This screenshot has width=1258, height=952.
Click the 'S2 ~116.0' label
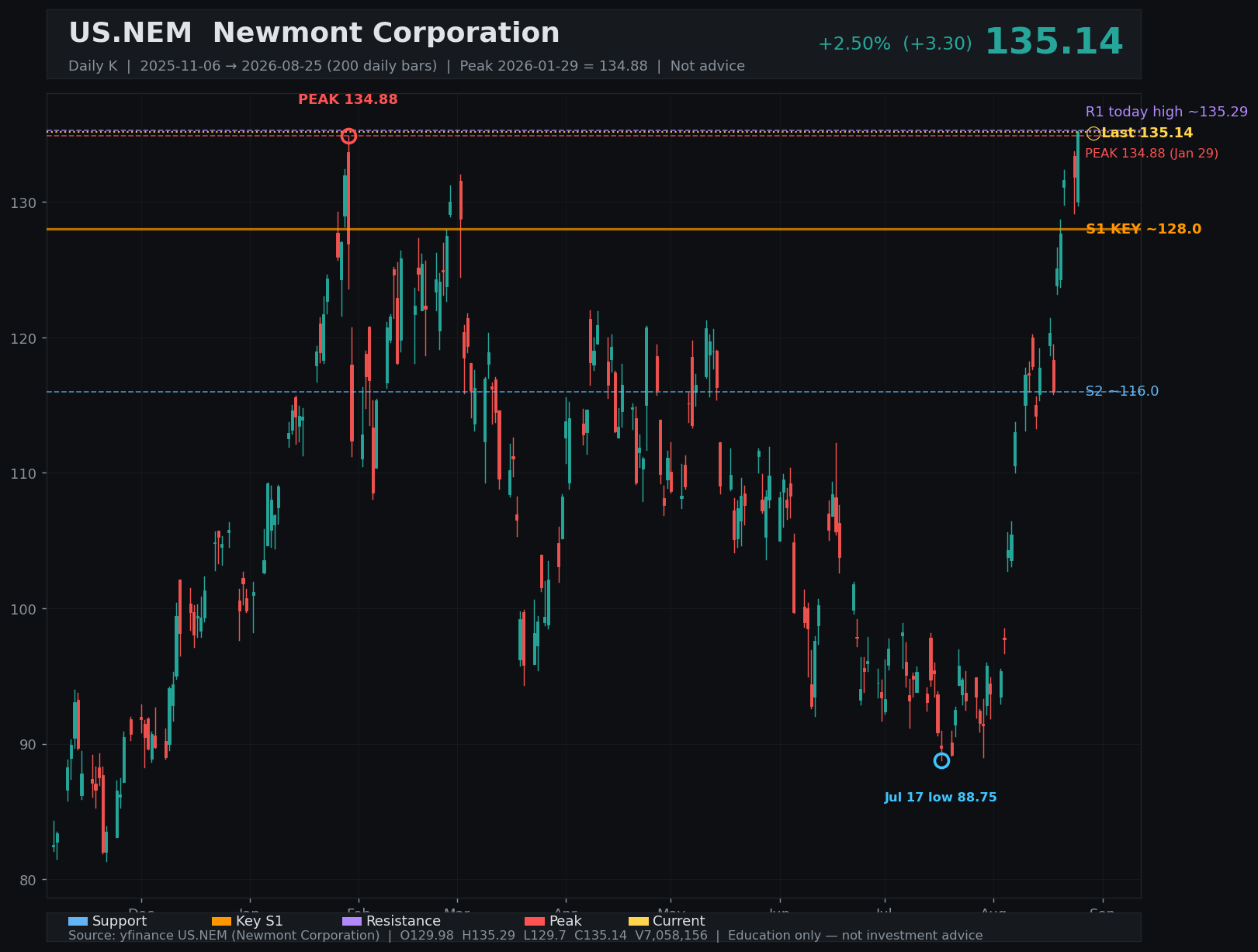pyautogui.click(x=1122, y=391)
